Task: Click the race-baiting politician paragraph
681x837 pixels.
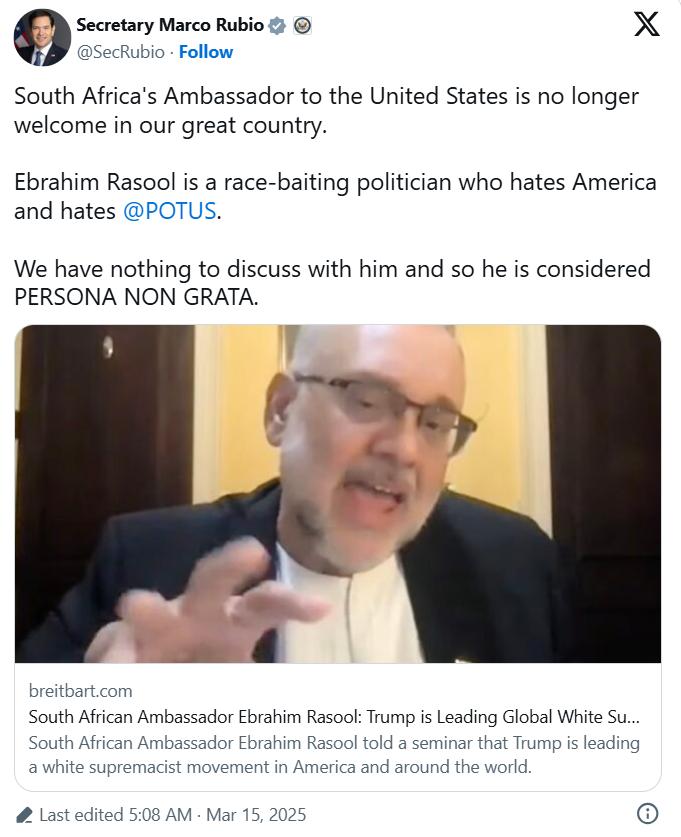Action: [335, 196]
